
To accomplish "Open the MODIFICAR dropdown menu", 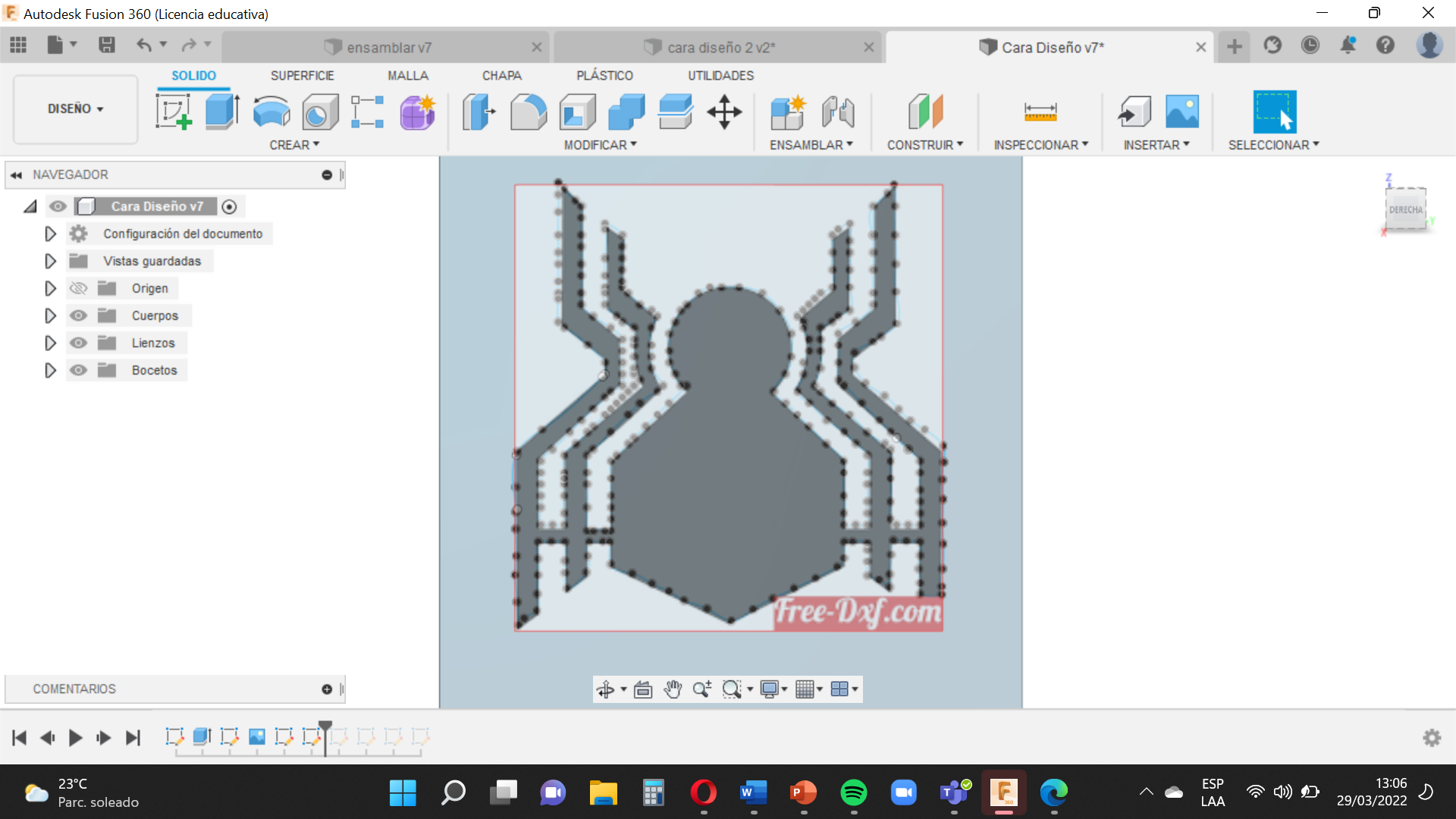I will pyautogui.click(x=600, y=145).
